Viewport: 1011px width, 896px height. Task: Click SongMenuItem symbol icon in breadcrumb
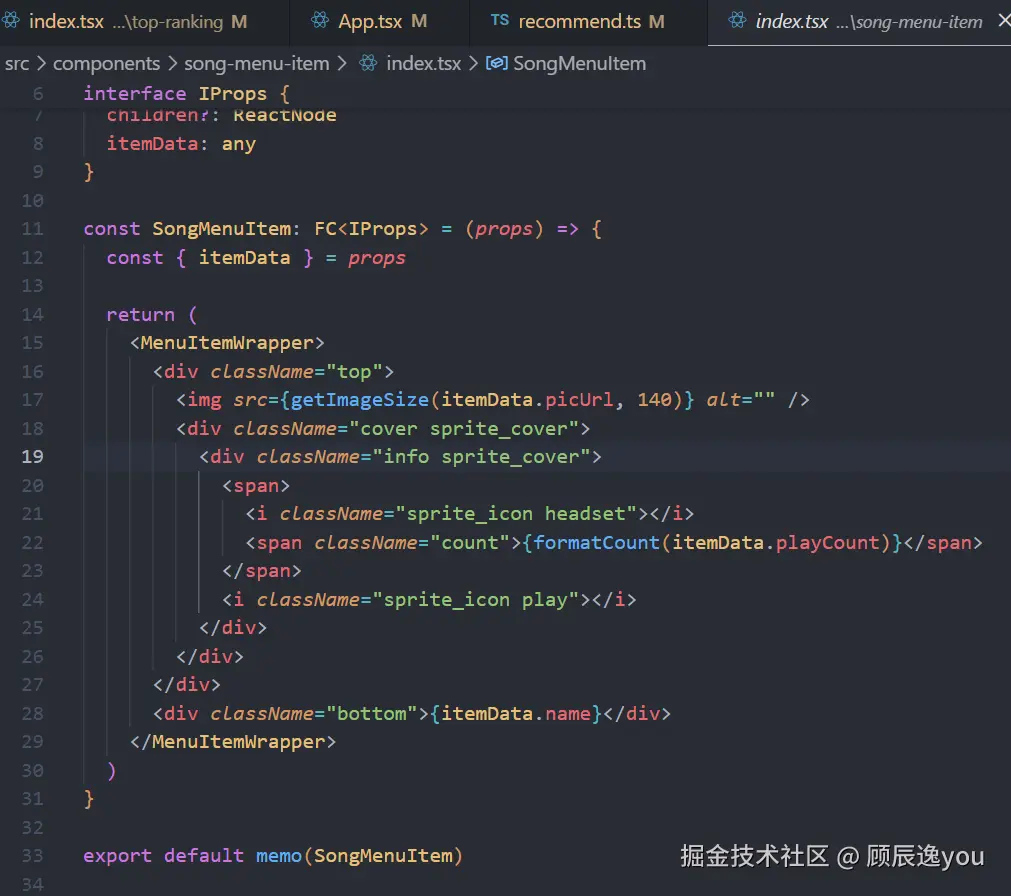(496, 63)
